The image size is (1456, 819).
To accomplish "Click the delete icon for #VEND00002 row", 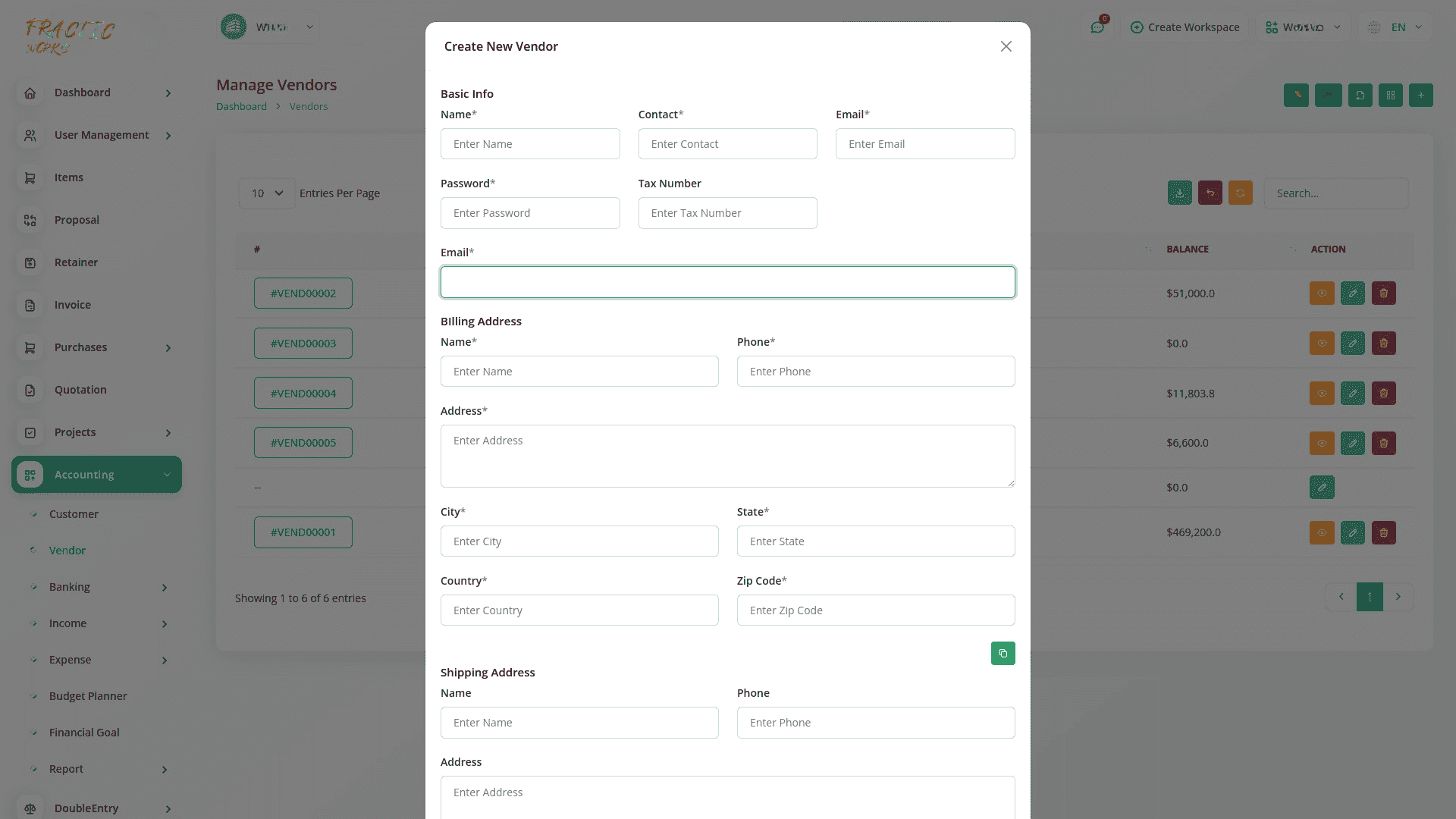I will [1383, 293].
